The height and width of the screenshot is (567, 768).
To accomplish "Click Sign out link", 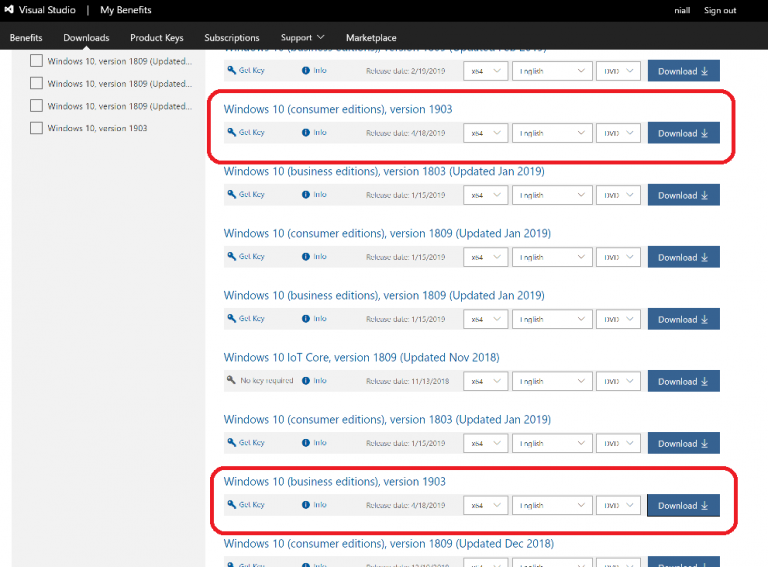I will pyautogui.click(x=719, y=10).
